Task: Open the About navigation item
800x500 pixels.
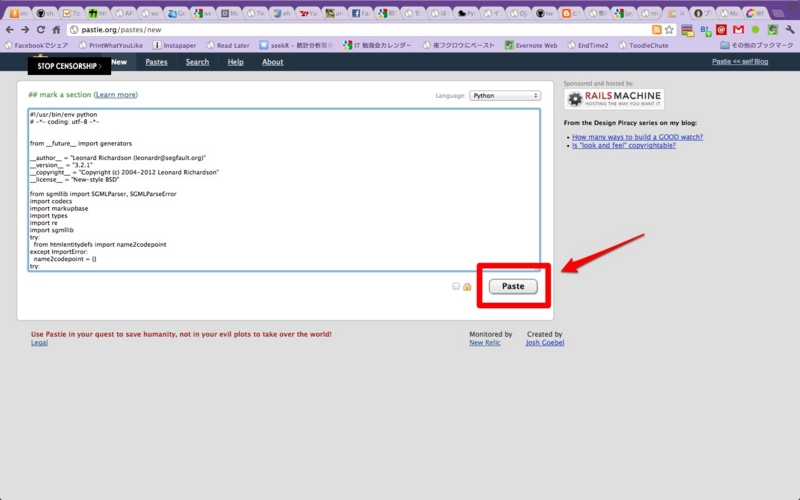Action: pyautogui.click(x=272, y=62)
